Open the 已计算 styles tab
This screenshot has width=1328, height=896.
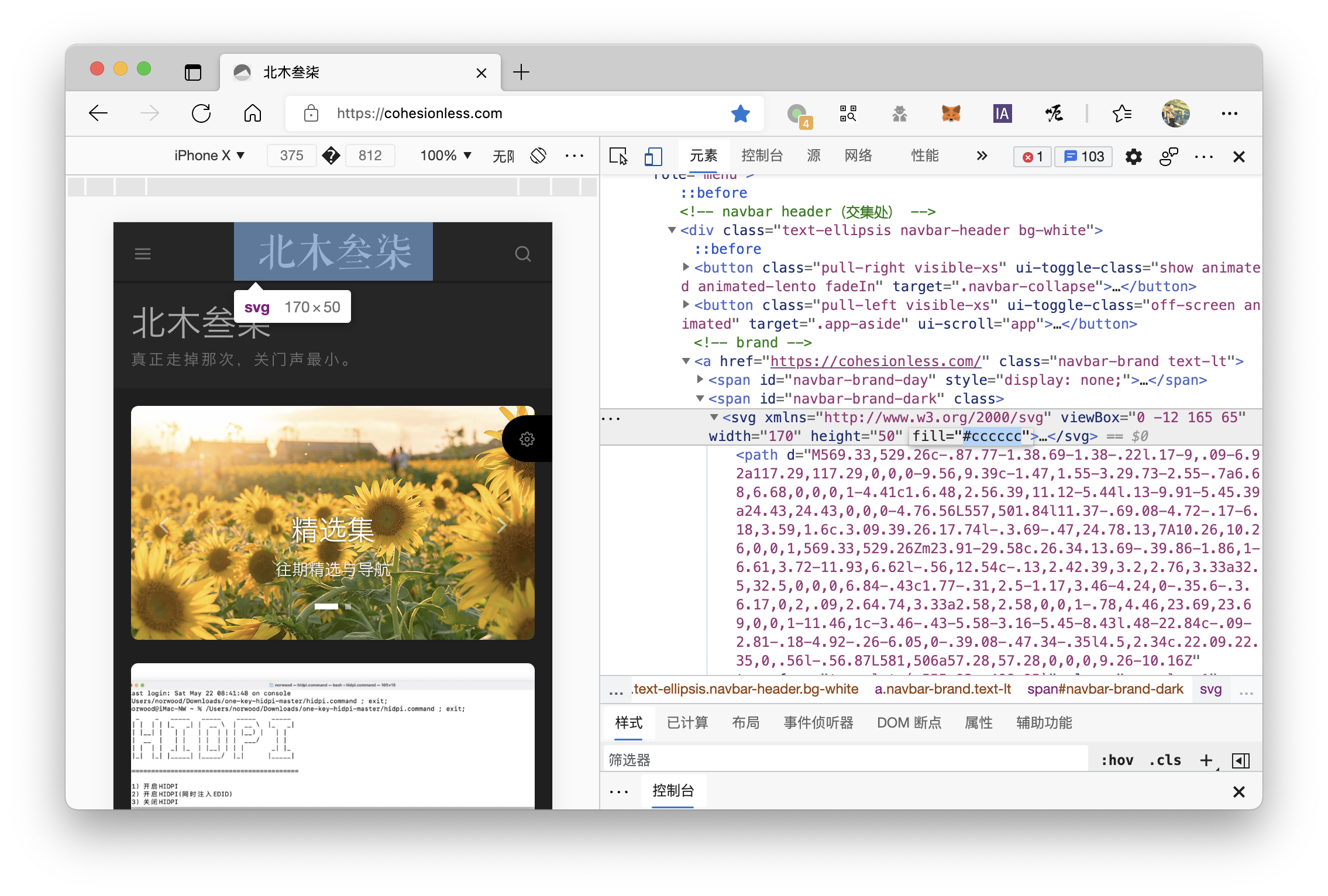(x=687, y=723)
